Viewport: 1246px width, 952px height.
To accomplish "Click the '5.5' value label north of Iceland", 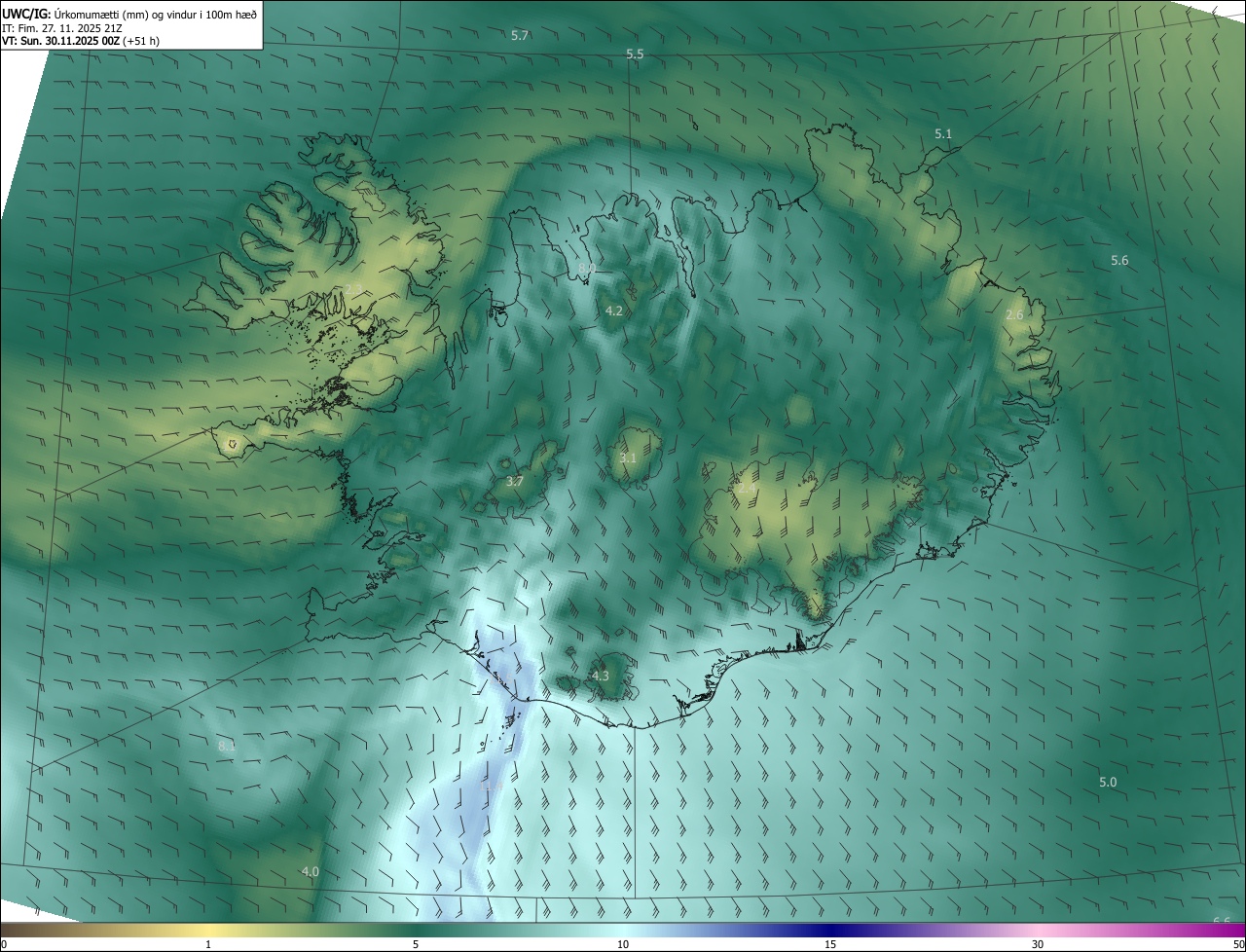I will [635, 55].
